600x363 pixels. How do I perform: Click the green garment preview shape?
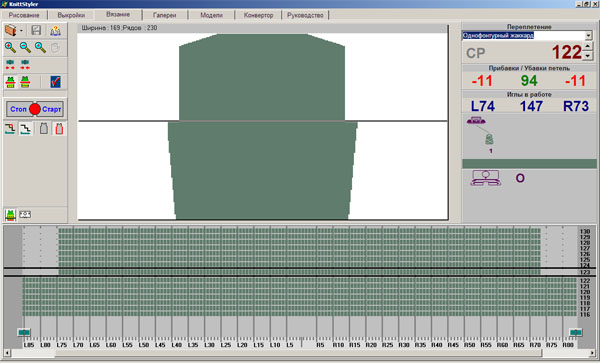tap(262, 127)
